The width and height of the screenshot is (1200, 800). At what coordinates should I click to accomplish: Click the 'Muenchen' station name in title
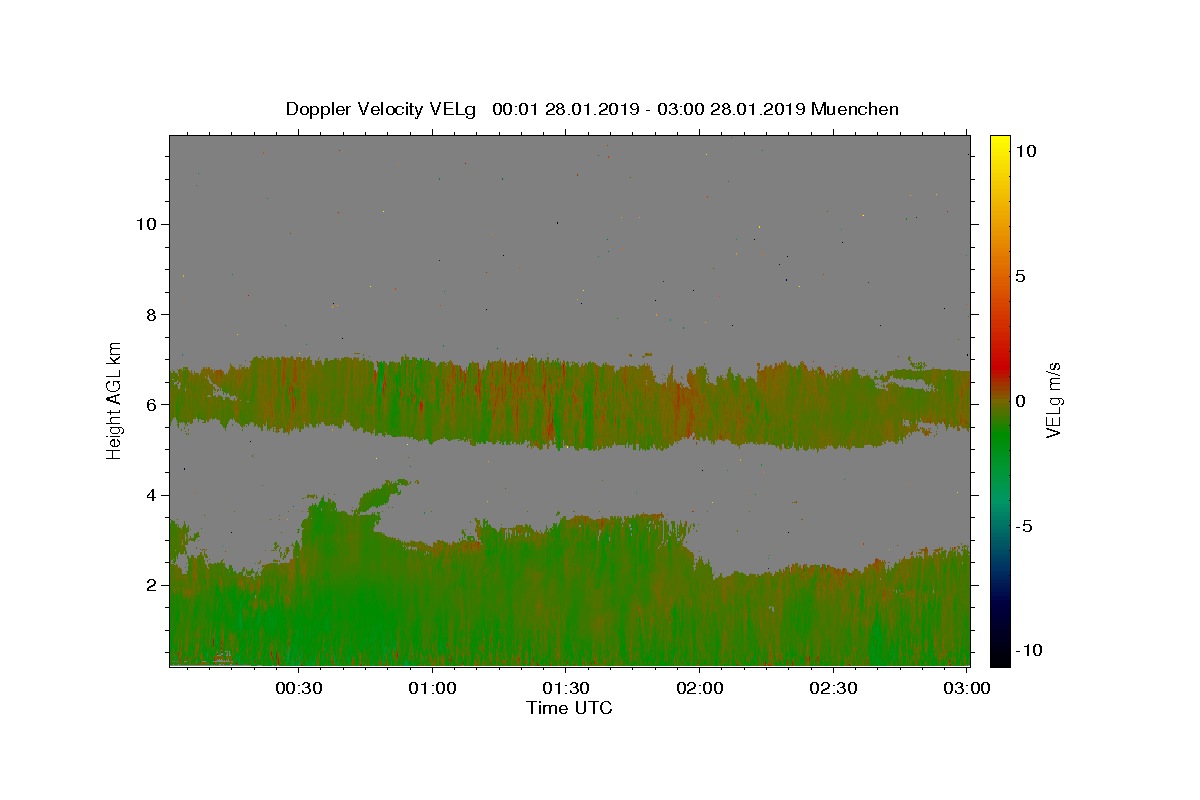tap(855, 109)
